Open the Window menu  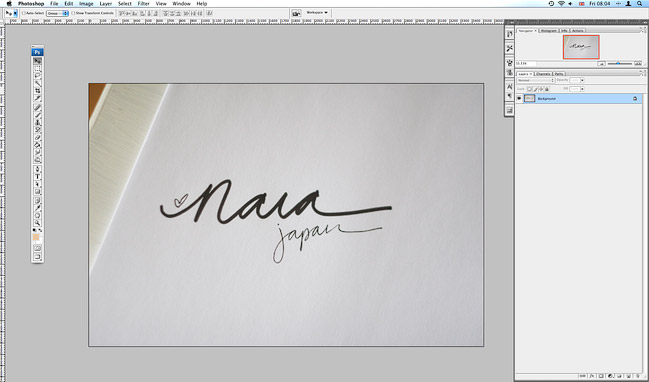click(181, 3)
